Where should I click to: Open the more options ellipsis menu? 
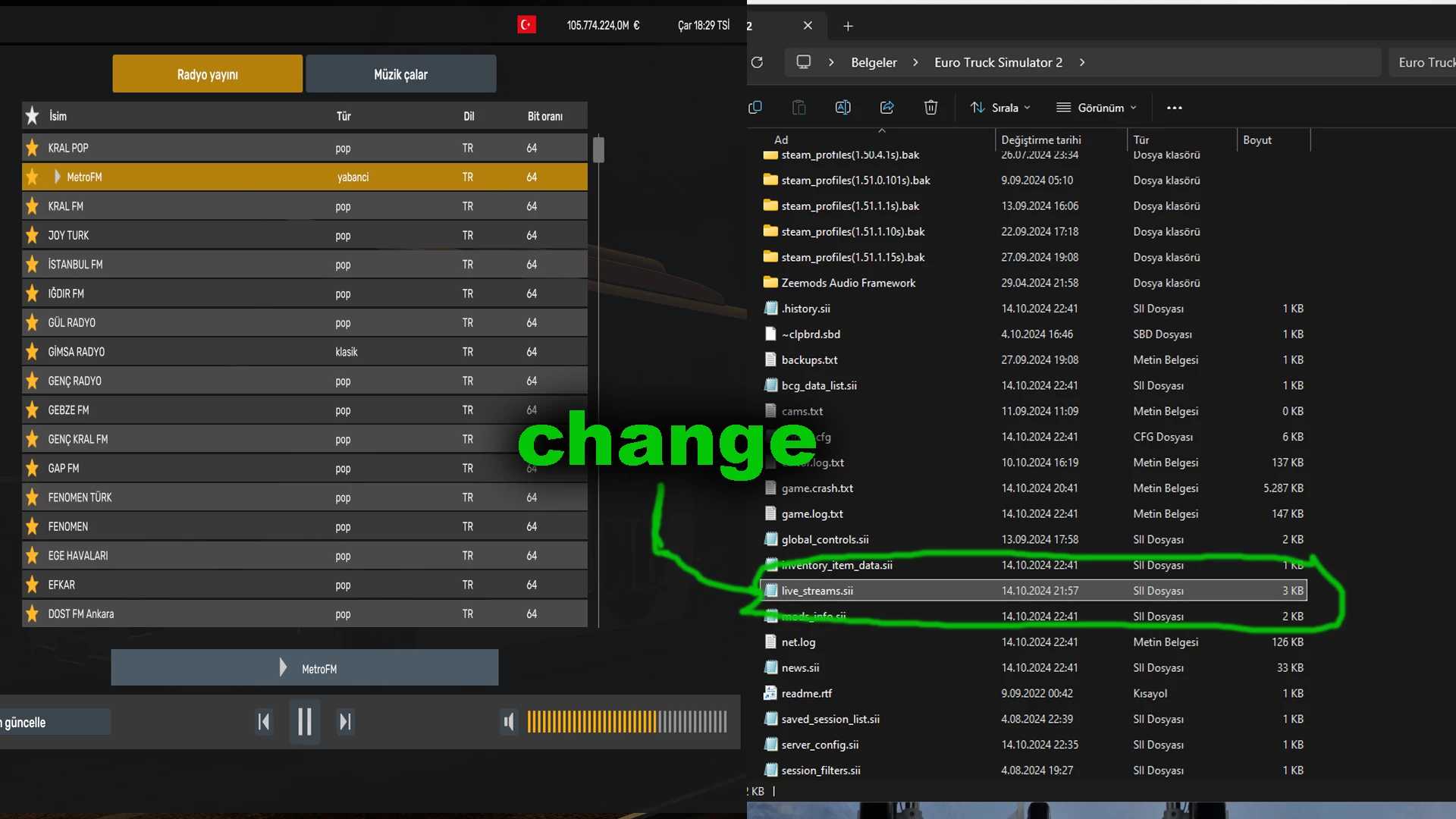click(x=1175, y=108)
